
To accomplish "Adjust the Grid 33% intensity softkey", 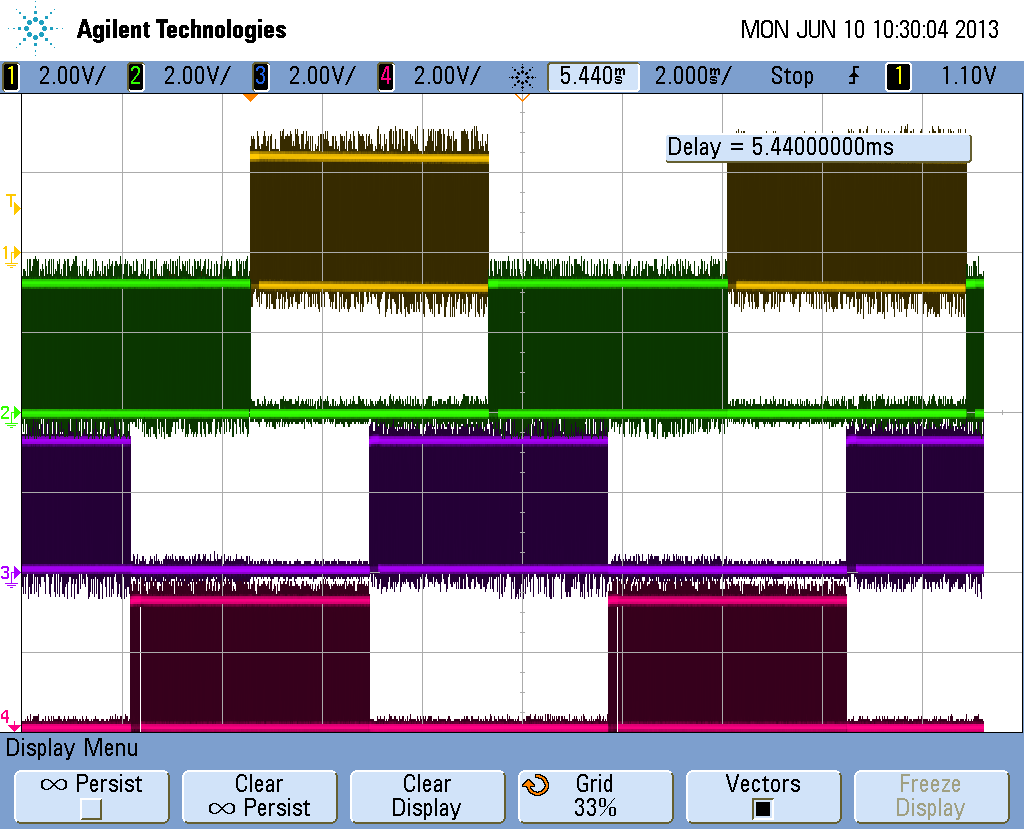I will [595, 796].
